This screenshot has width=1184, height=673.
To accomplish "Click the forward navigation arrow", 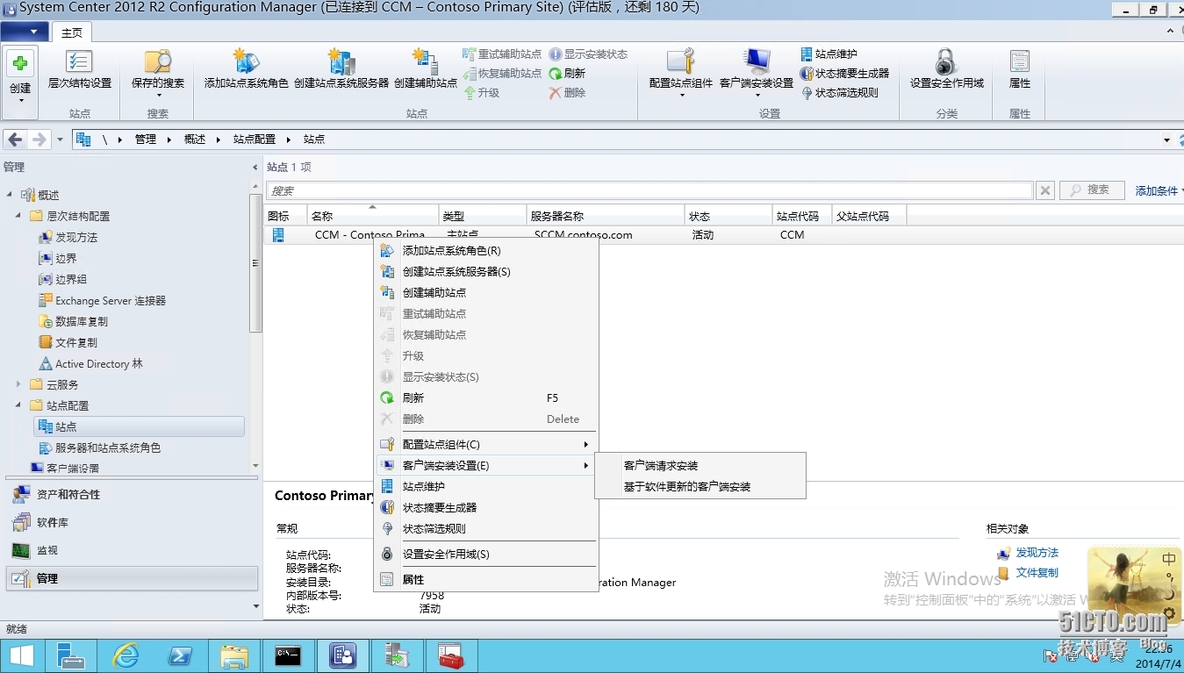I will pyautogui.click(x=39, y=139).
